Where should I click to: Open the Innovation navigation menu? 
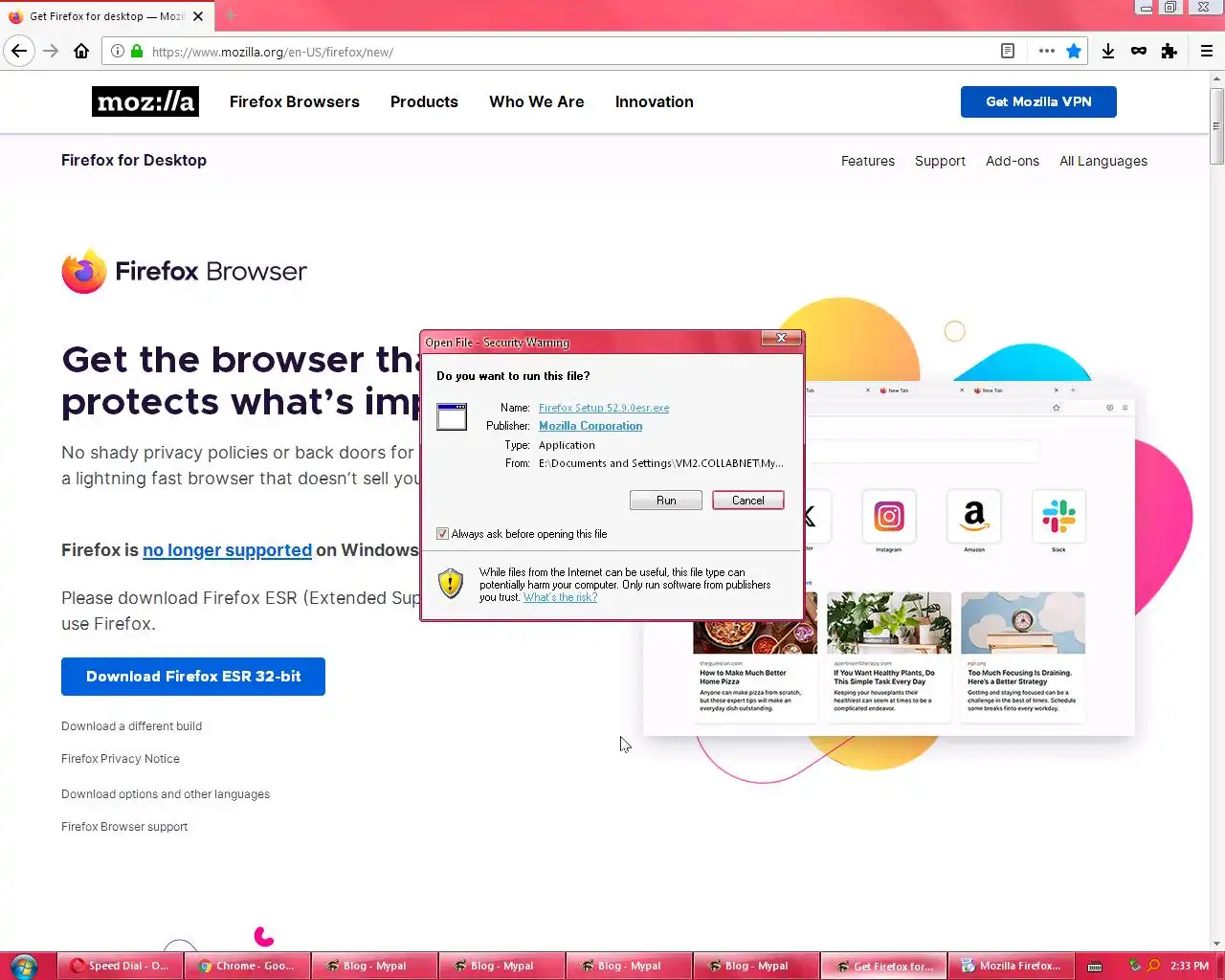pos(655,101)
